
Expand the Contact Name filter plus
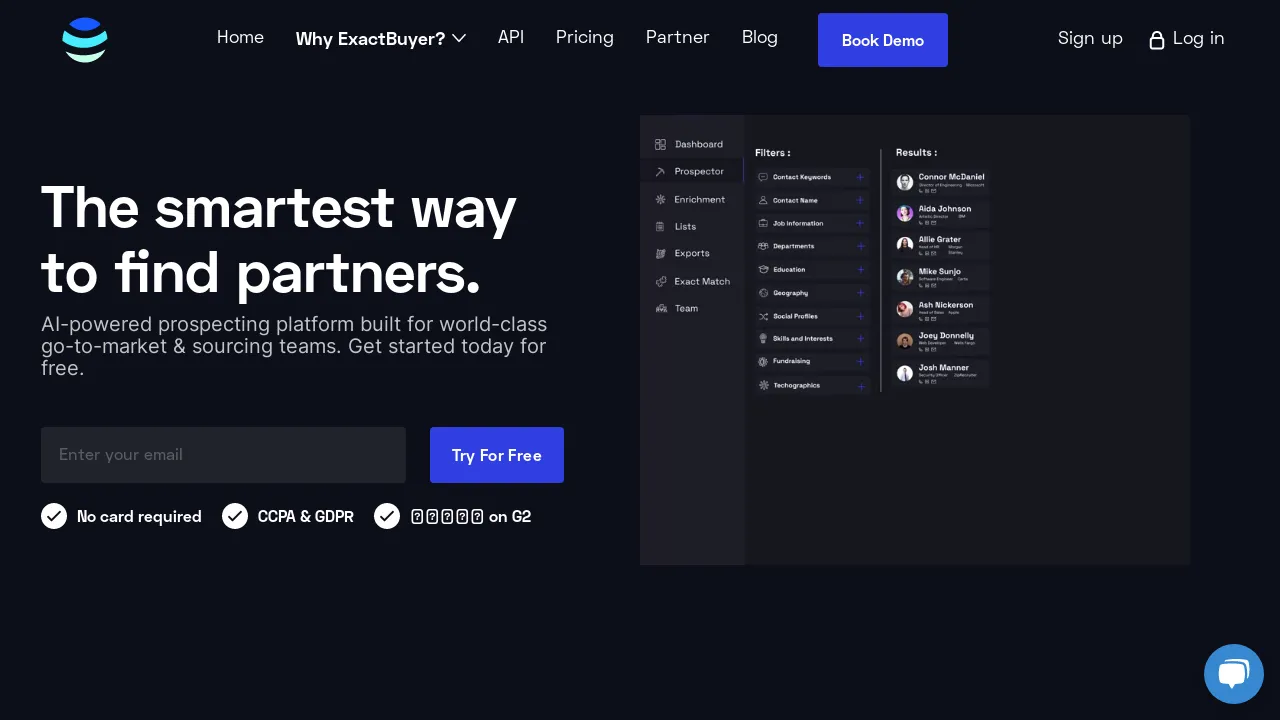pyautogui.click(x=860, y=200)
